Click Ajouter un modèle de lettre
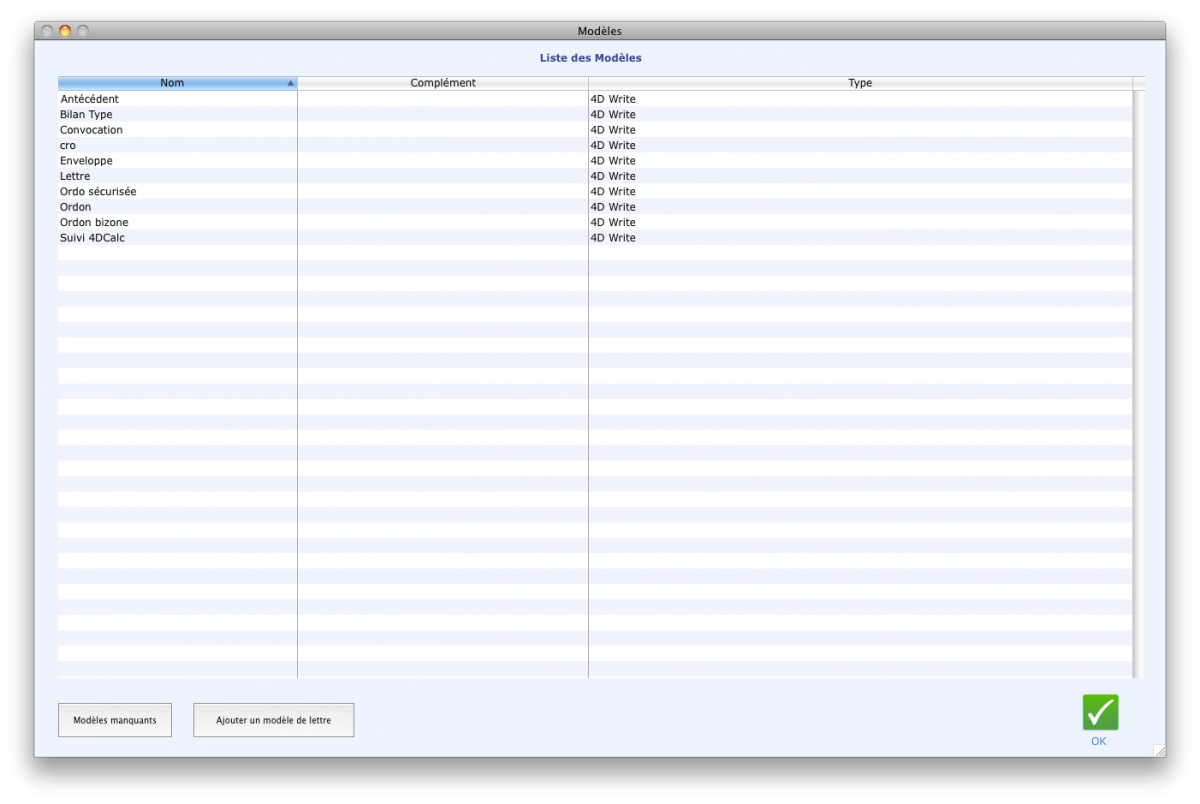The height and width of the screenshot is (804, 1200). point(273,720)
